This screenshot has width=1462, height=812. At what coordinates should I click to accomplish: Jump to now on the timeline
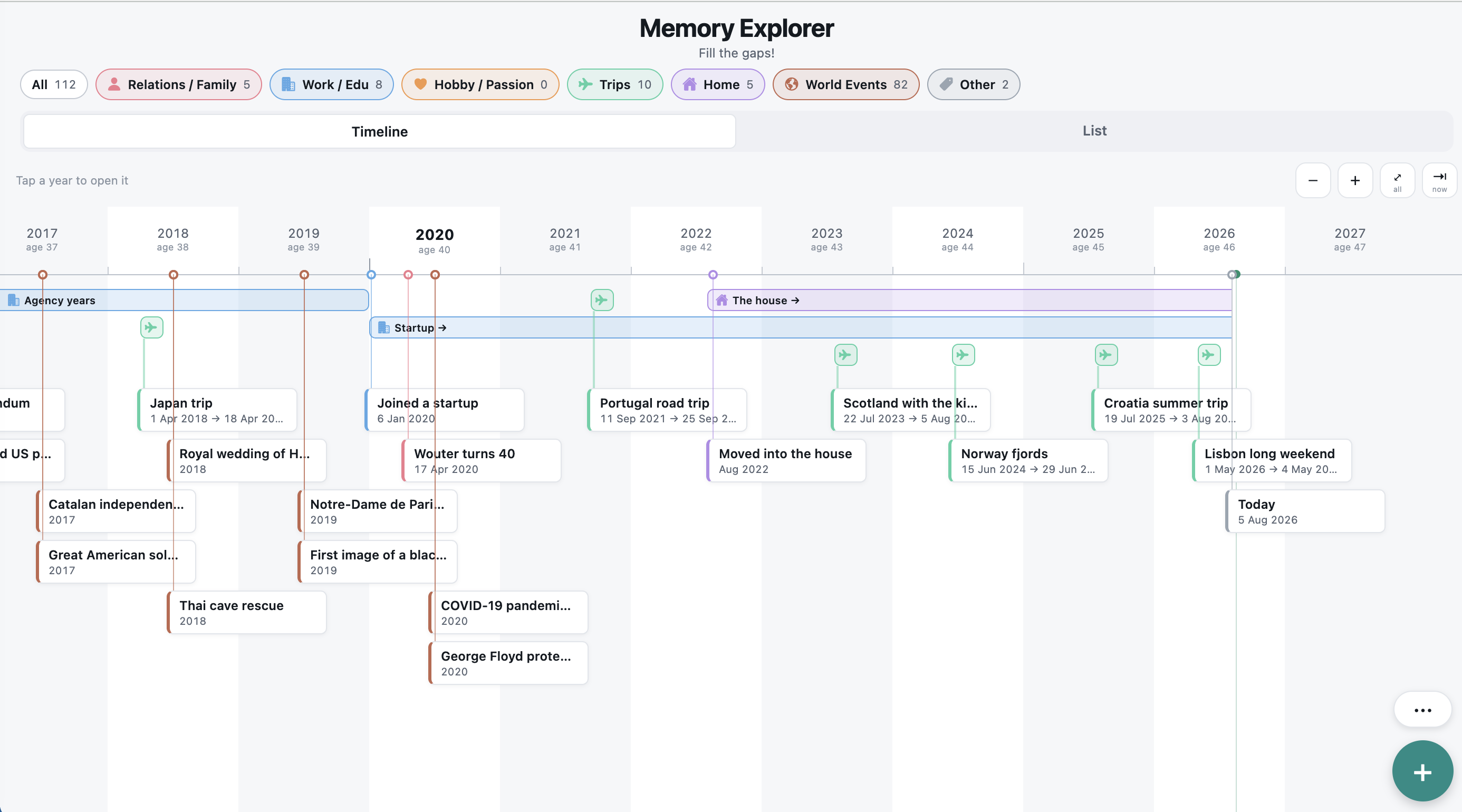pyautogui.click(x=1439, y=180)
